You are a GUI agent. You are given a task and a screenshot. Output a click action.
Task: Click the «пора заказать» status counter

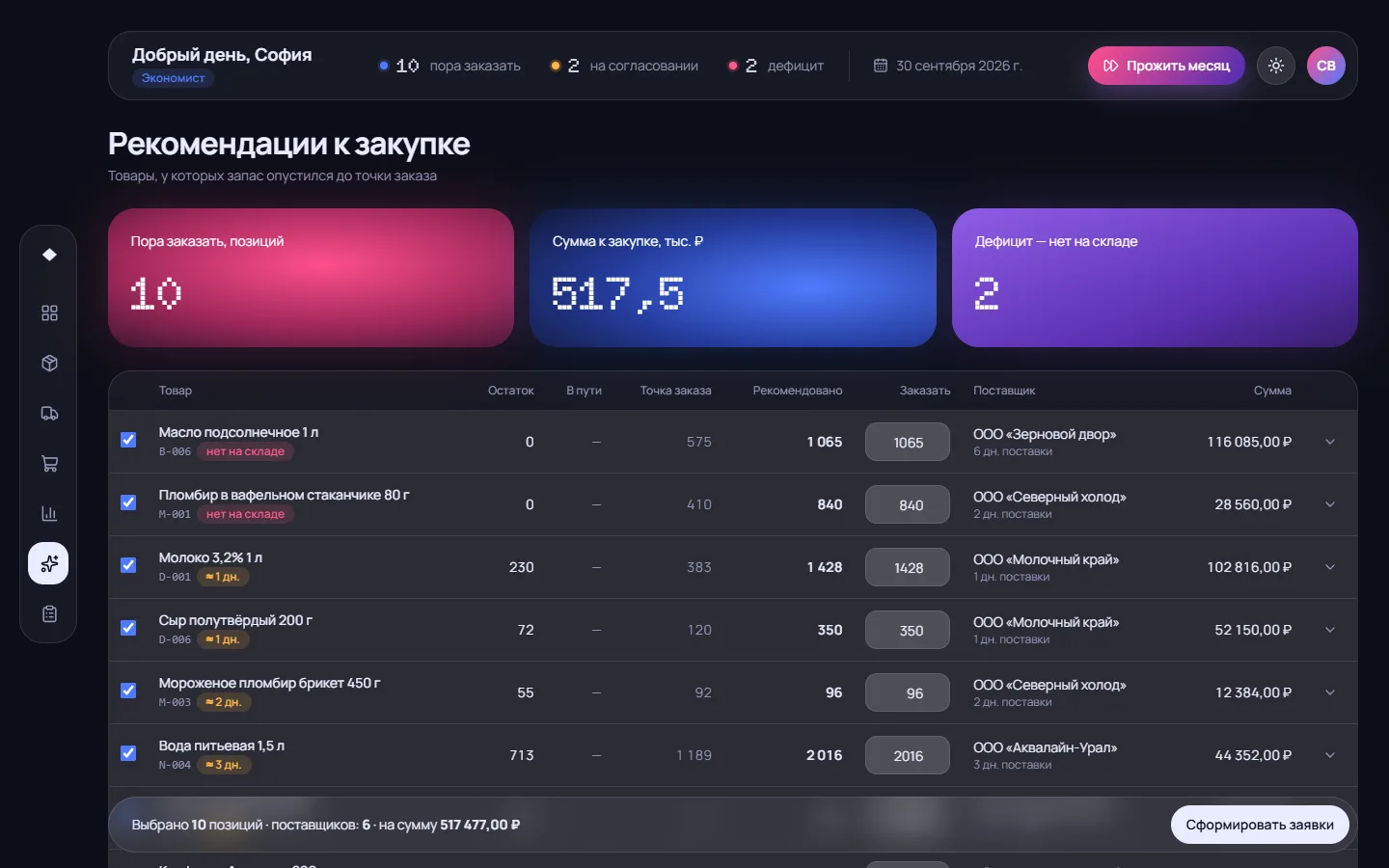coord(449,66)
